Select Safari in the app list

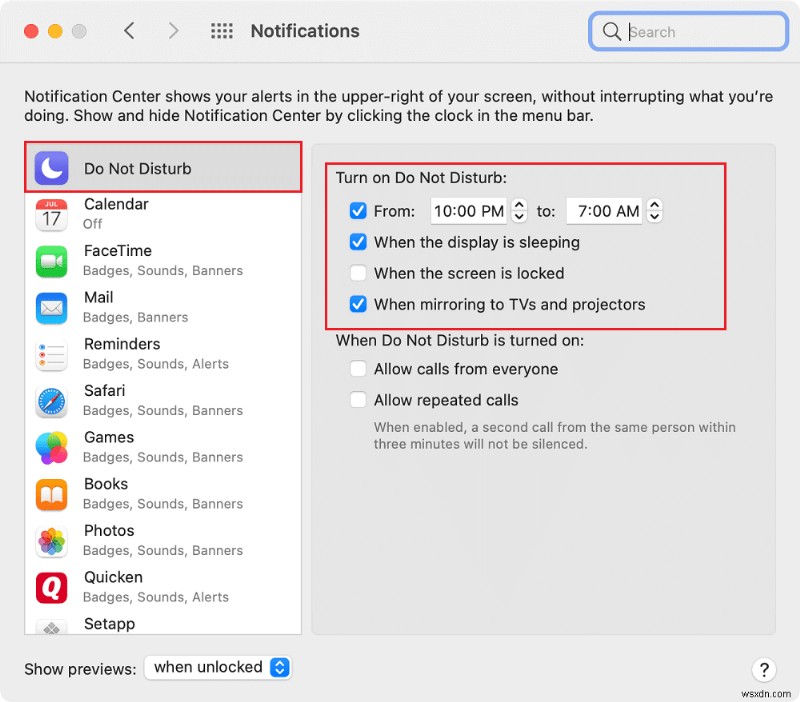(163, 401)
